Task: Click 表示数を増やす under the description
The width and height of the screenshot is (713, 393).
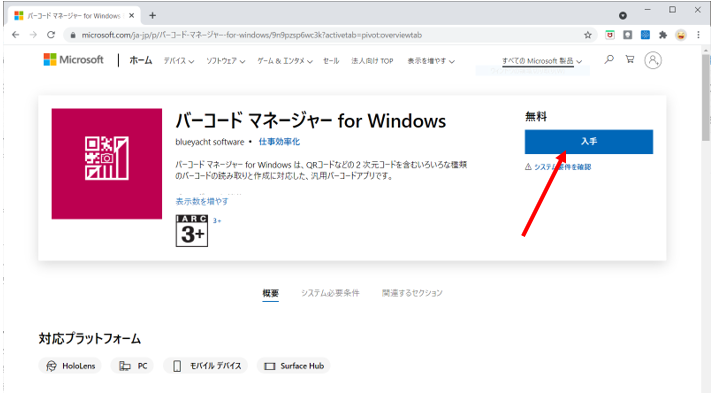Action: (202, 201)
